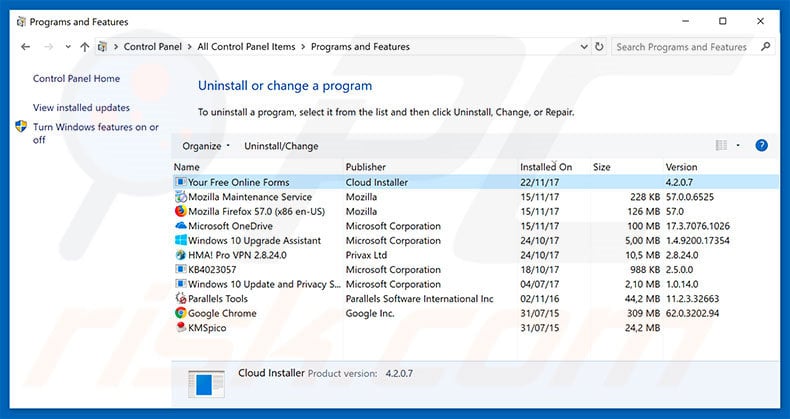Select KMSpico name text

(207, 328)
